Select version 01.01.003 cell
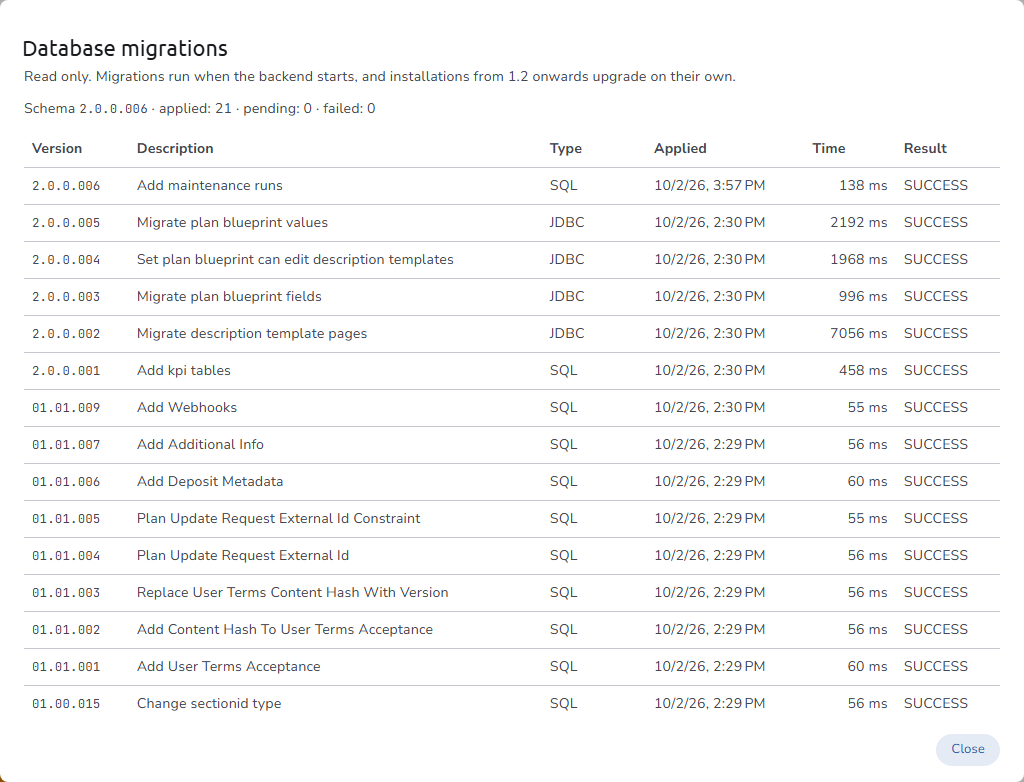The height and width of the screenshot is (782, 1024). click(x=66, y=593)
